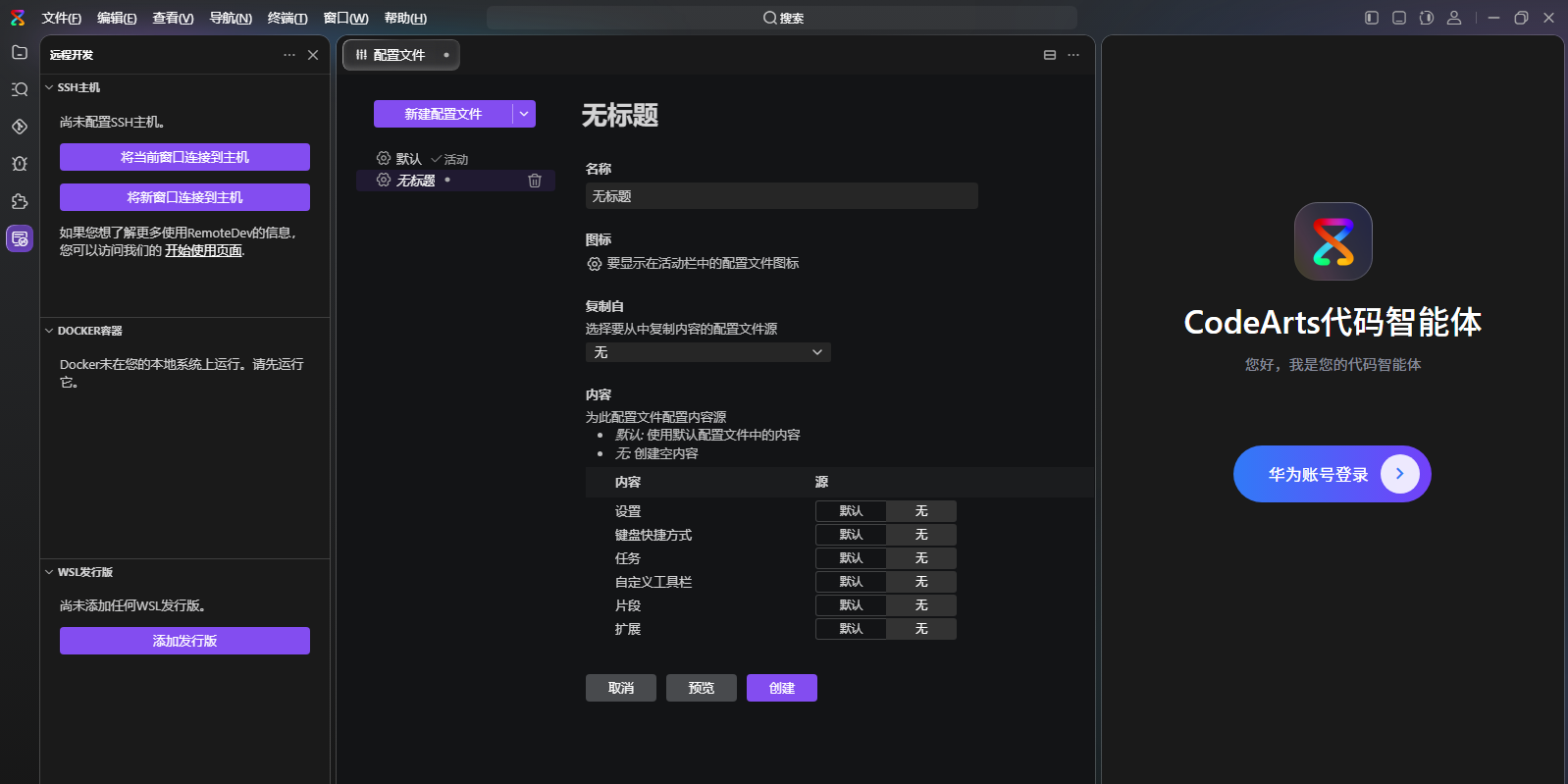
Task: Set 键盘快捷方式 source to 默认
Action: [851, 535]
